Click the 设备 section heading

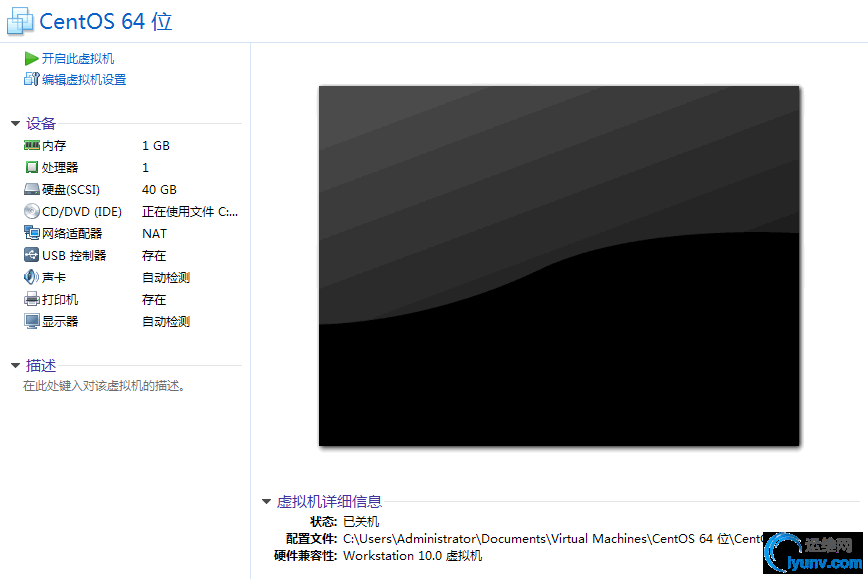tap(41, 123)
